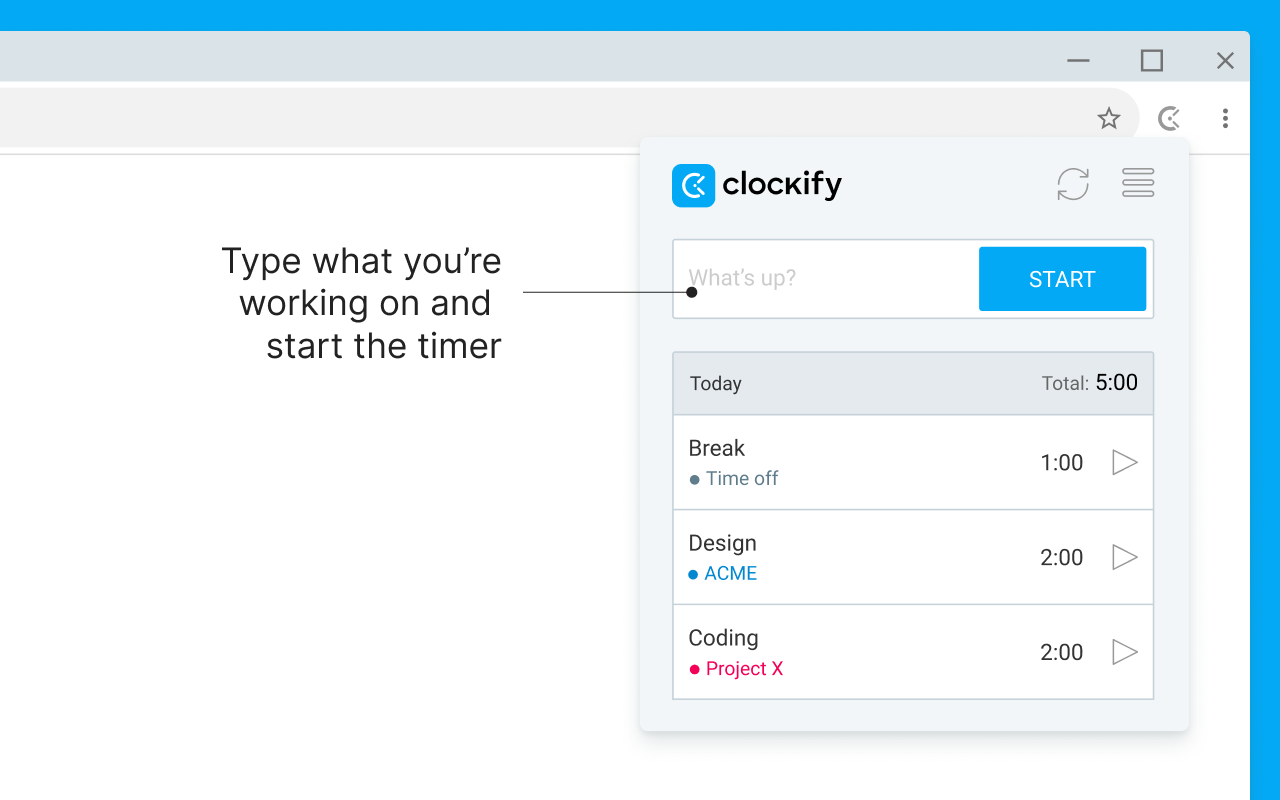Click the sync refresh icon
The image size is (1280, 800).
(x=1073, y=184)
